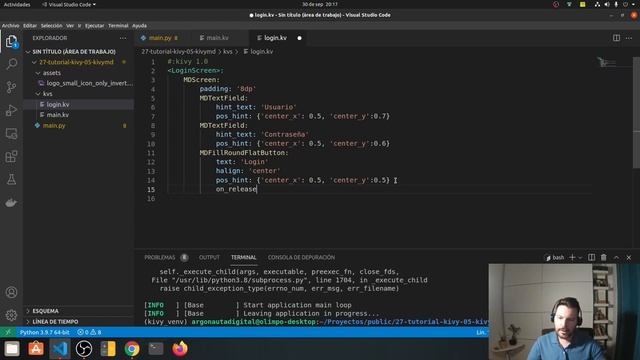Open Ubuntu Software in the dock
640x360 pixels.
pos(36,349)
